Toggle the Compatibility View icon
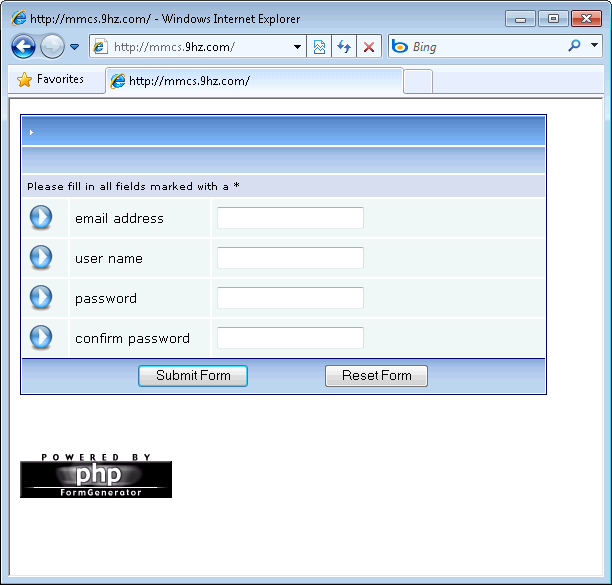Viewport: 612px width, 585px height. click(319, 47)
